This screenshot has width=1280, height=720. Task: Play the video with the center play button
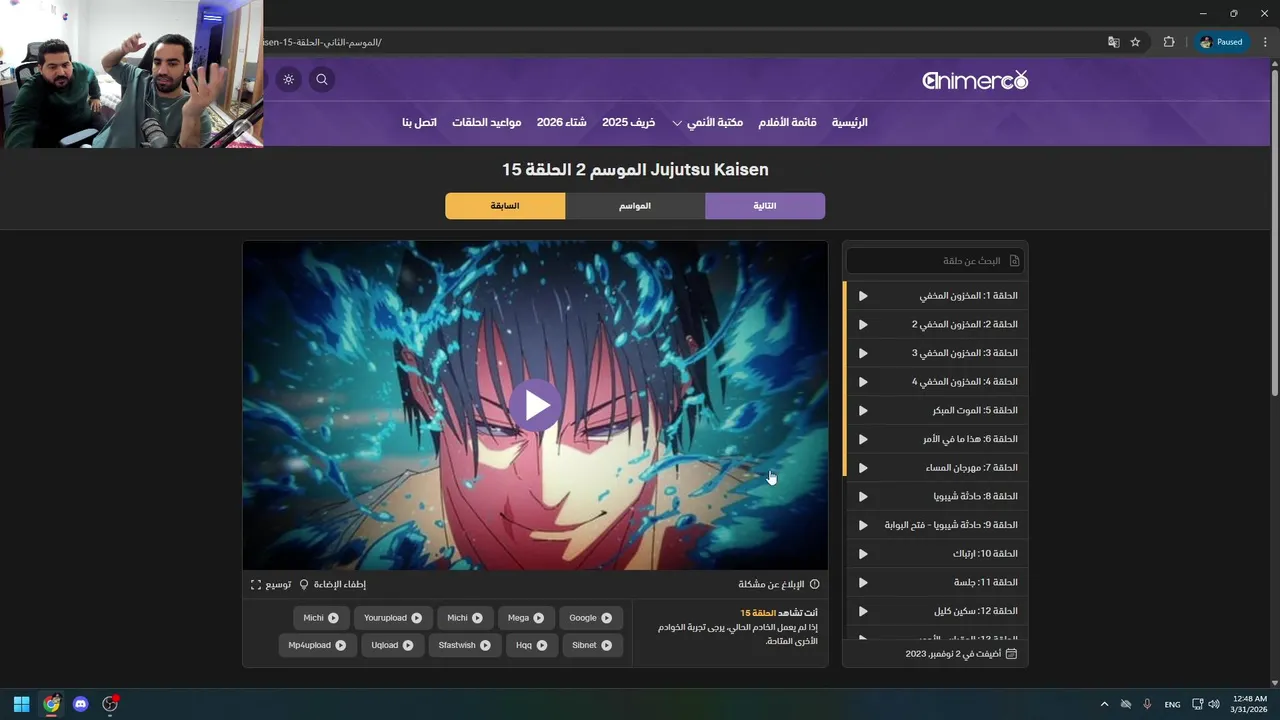click(x=536, y=405)
